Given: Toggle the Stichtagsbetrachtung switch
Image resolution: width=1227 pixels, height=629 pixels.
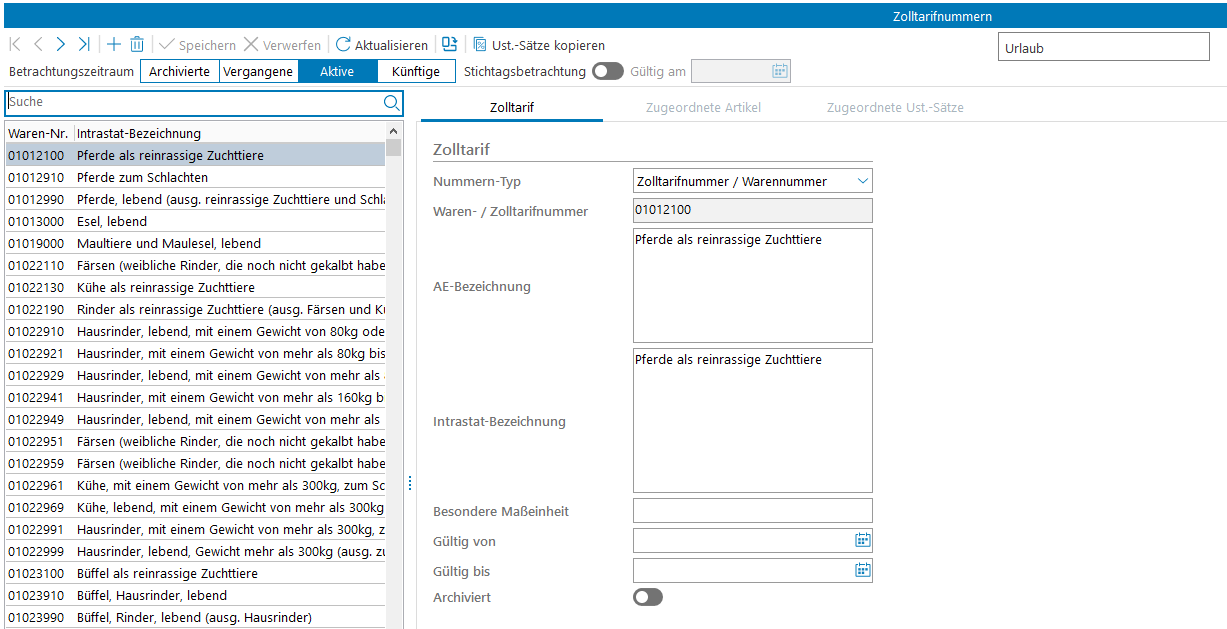Looking at the screenshot, I should pos(607,72).
